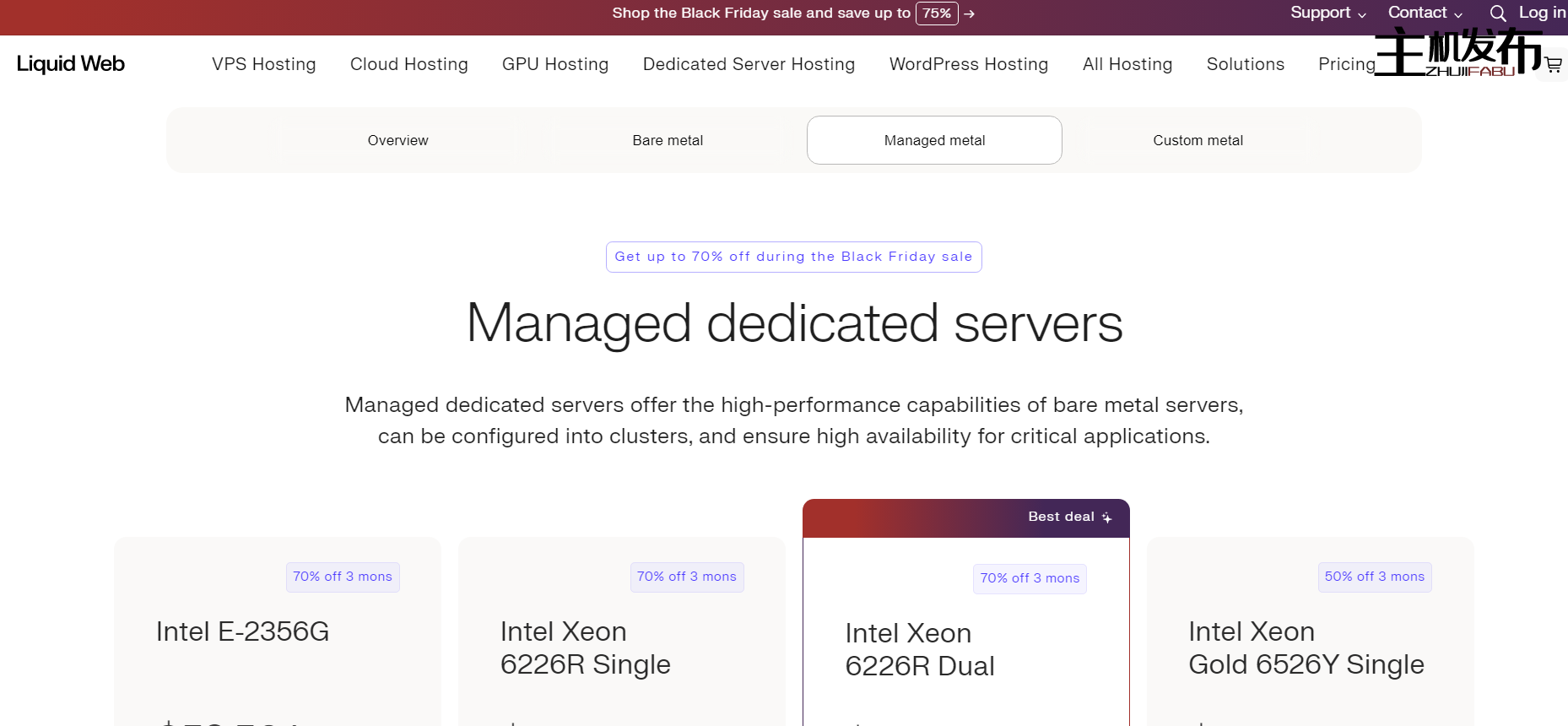1568x726 pixels.
Task: Expand the Support dropdown
Action: click(1327, 13)
